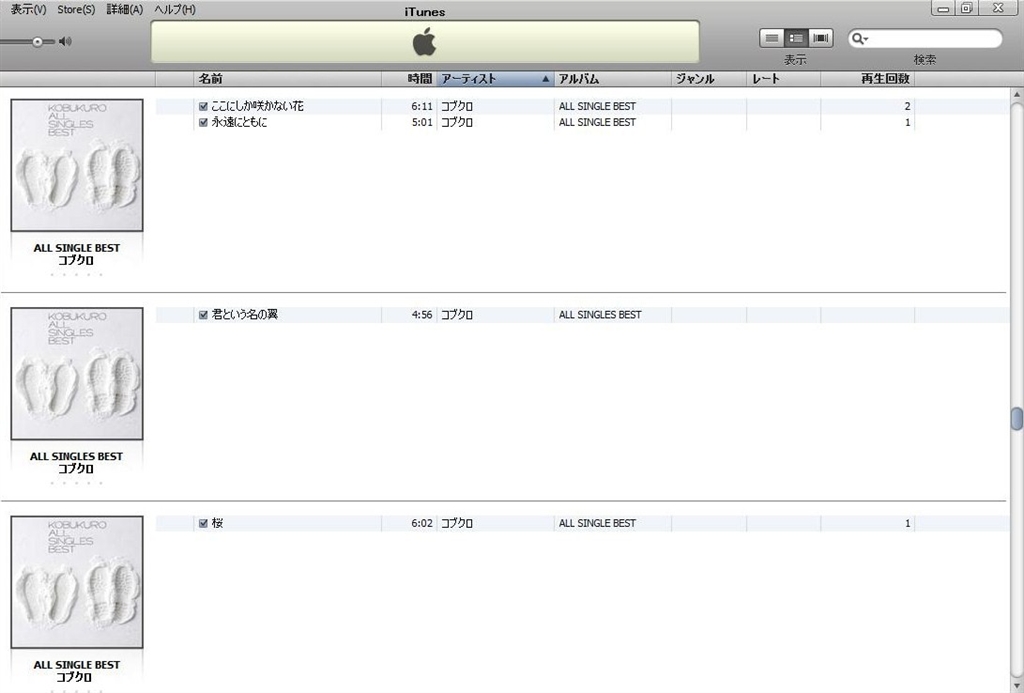Screen dimensions: 1024x693
Task: Sort by ジャンル column header
Action: coord(709,79)
